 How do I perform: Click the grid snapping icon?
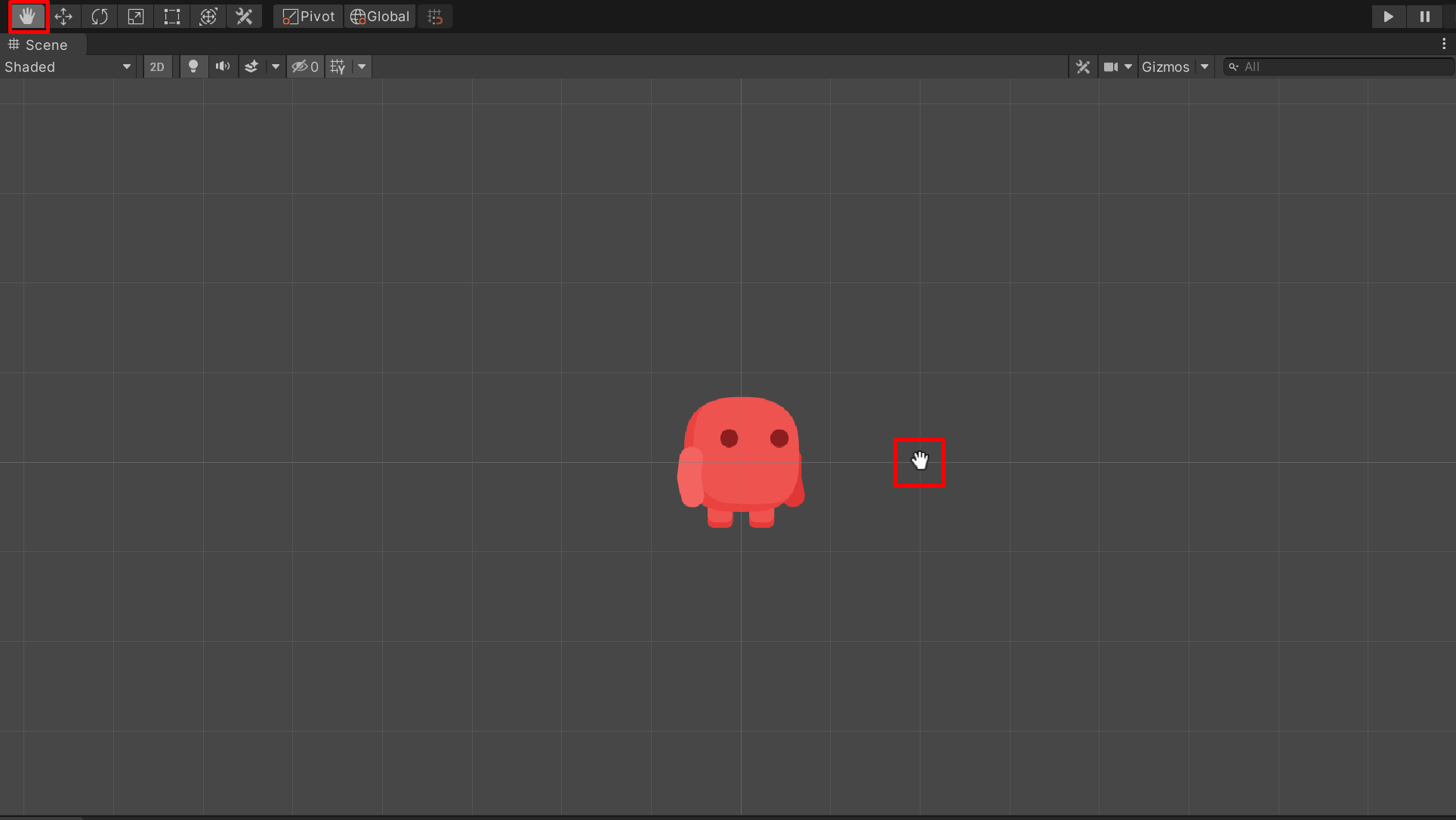pyautogui.click(x=435, y=17)
